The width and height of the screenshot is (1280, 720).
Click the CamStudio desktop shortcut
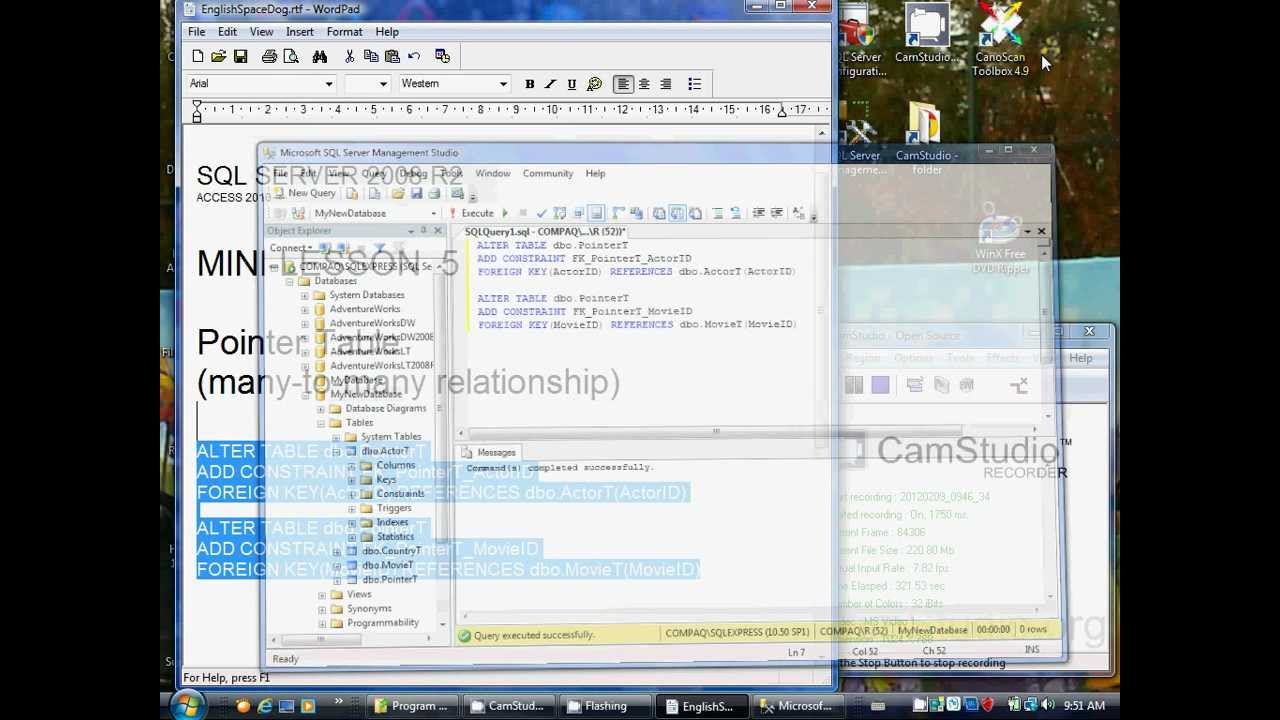tap(927, 35)
